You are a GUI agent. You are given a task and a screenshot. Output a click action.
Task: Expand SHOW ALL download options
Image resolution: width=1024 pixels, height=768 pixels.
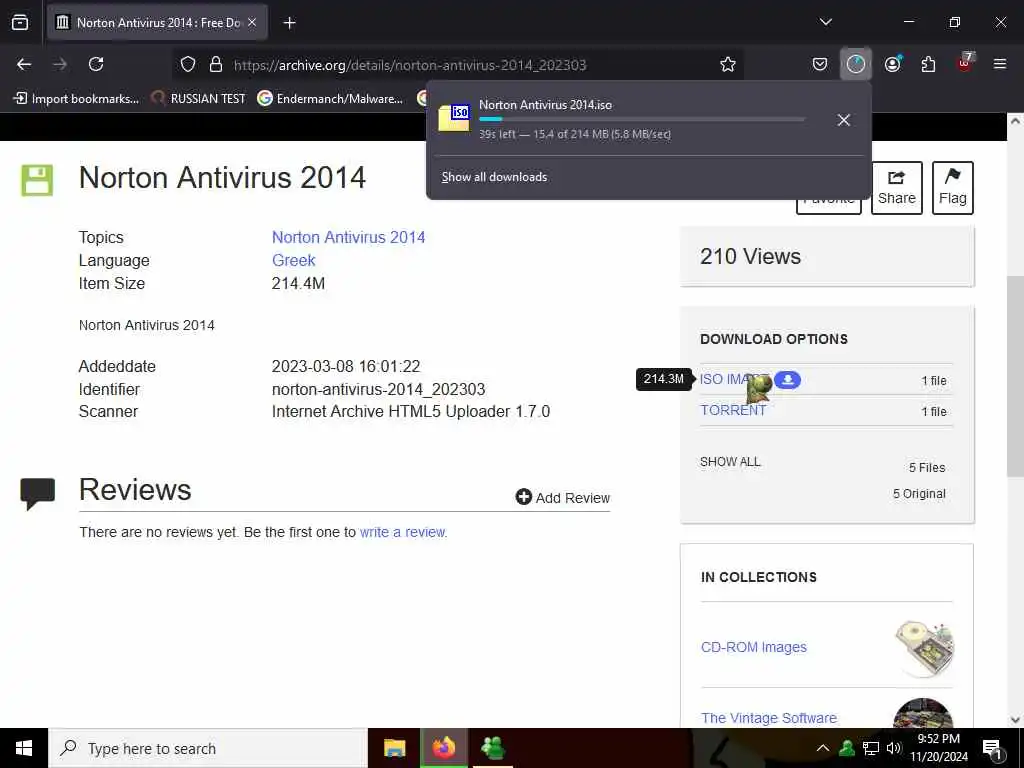[730, 462]
